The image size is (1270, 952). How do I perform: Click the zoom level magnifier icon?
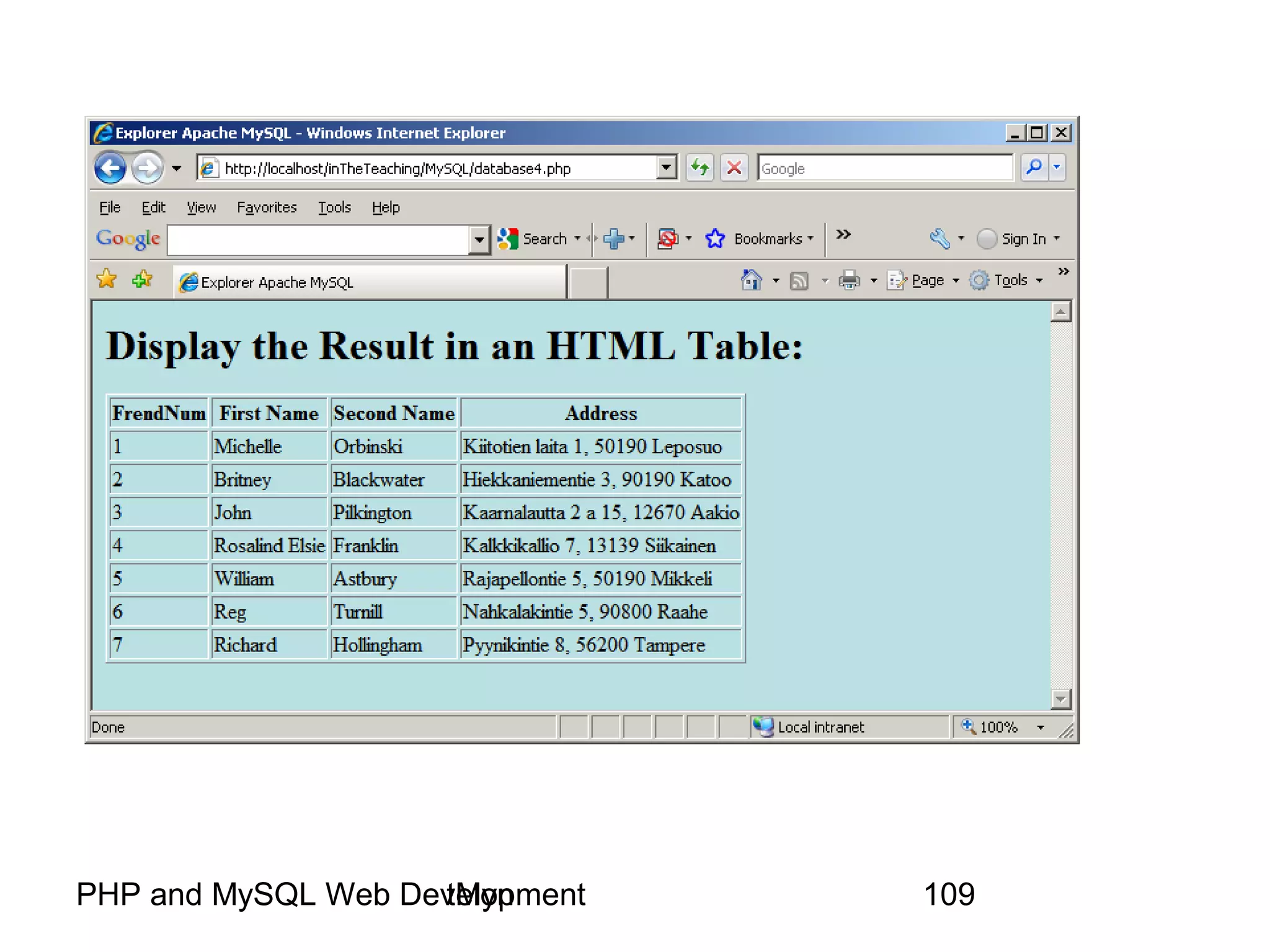968,726
